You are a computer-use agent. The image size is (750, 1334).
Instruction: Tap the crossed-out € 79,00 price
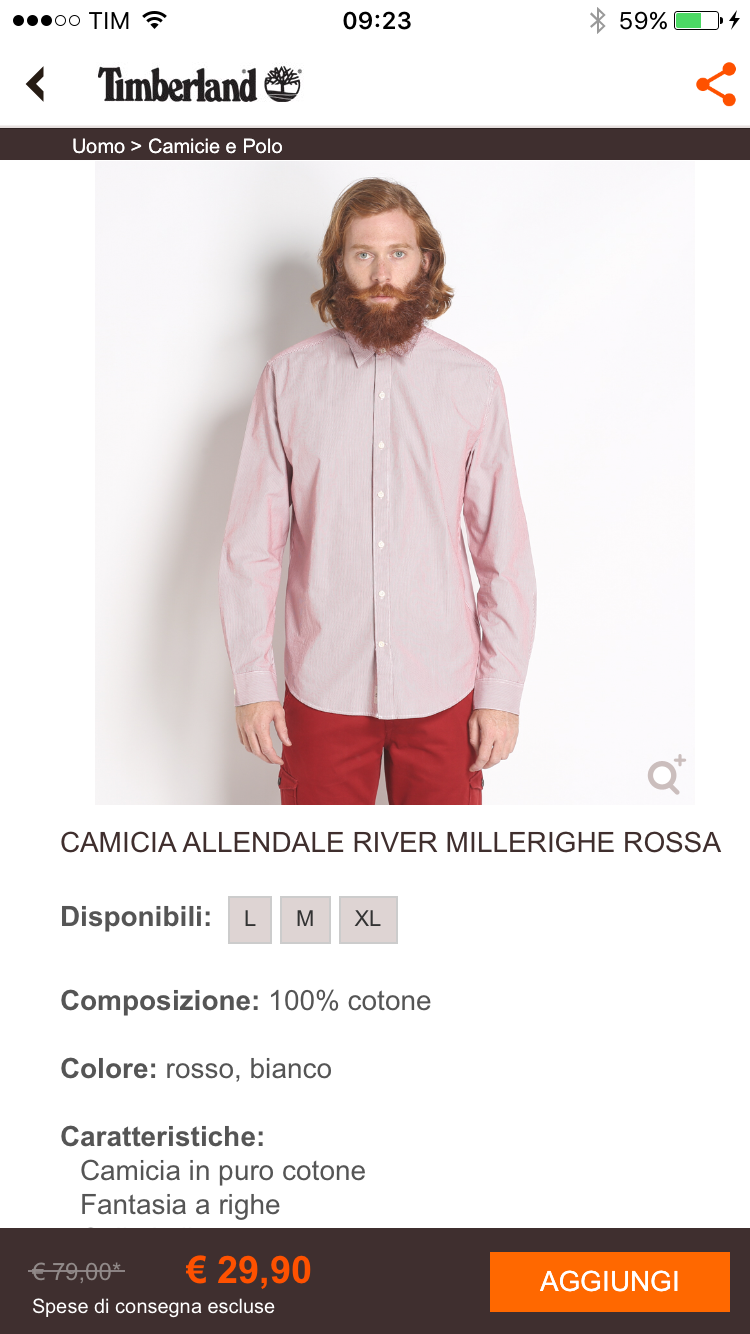[x=77, y=1272]
